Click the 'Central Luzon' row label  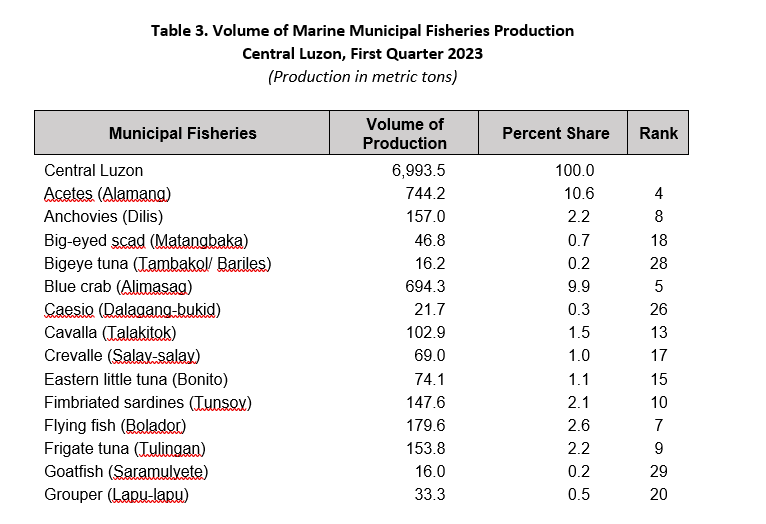(93, 170)
